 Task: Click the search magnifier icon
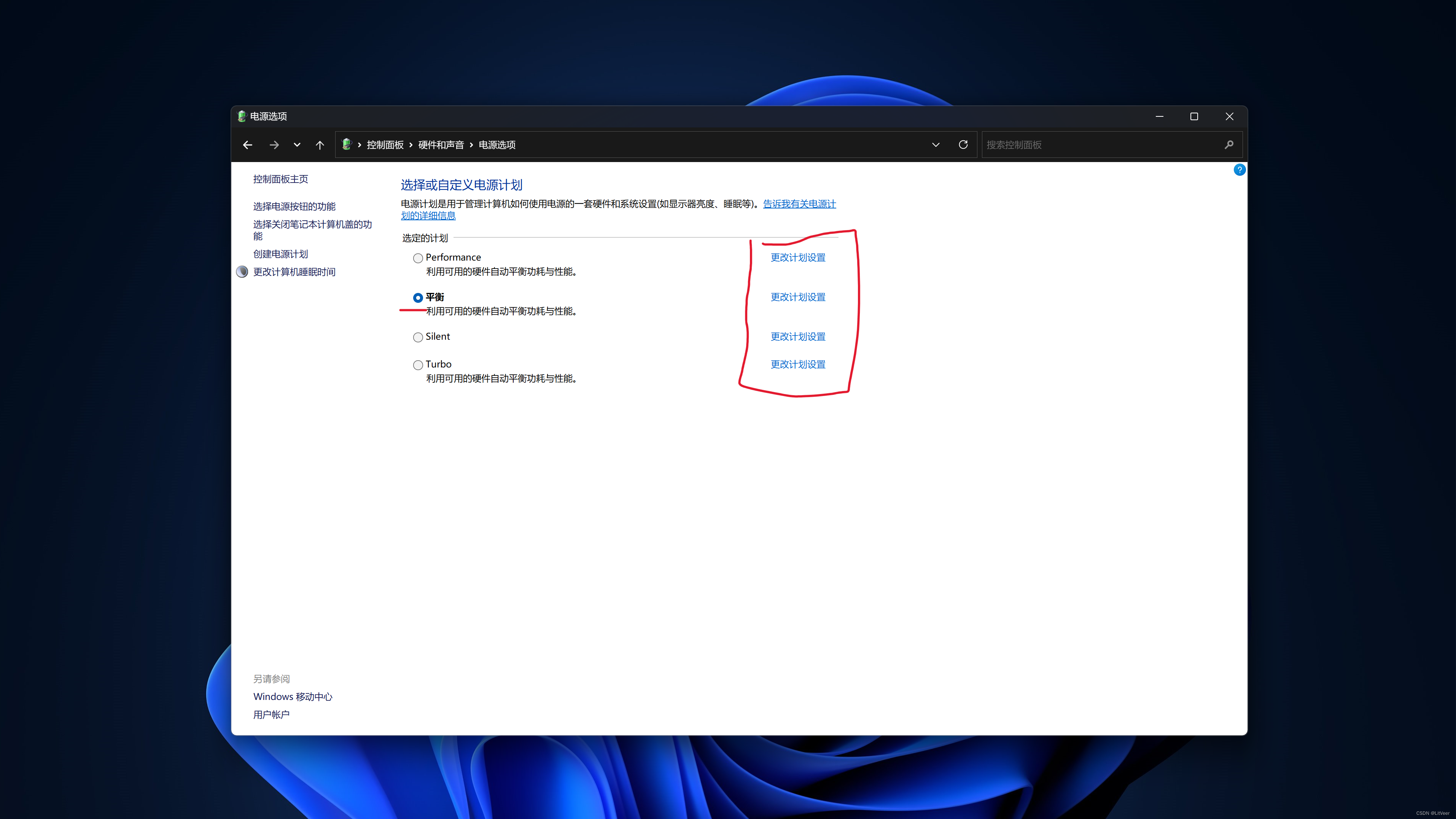coord(1229,145)
